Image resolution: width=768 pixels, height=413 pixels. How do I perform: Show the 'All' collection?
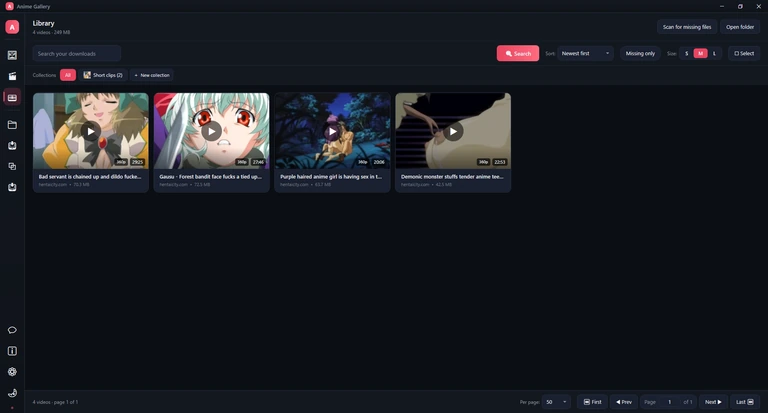[68, 75]
